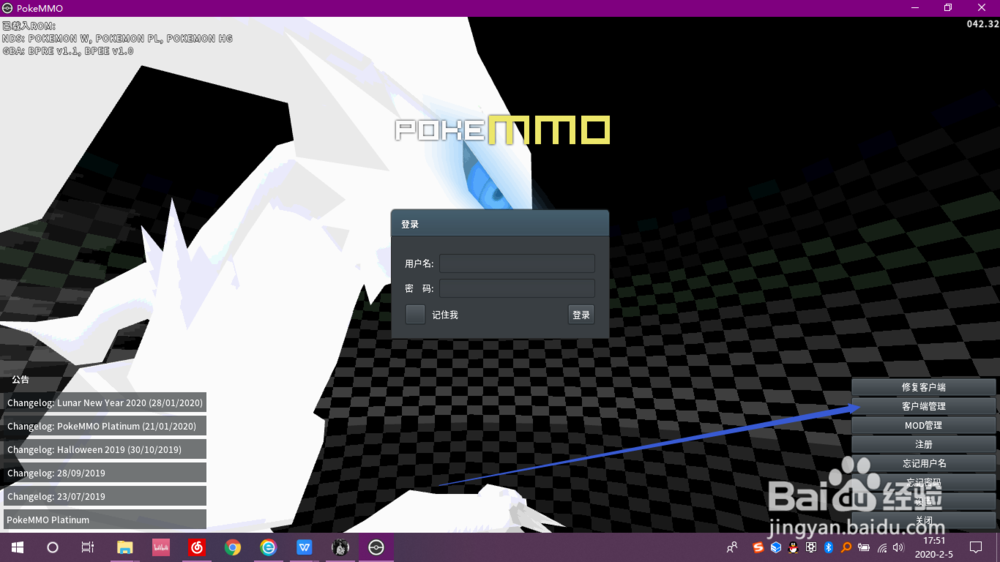This screenshot has width=1000, height=562.
Task: Open the People icon in system tray
Action: (732, 547)
